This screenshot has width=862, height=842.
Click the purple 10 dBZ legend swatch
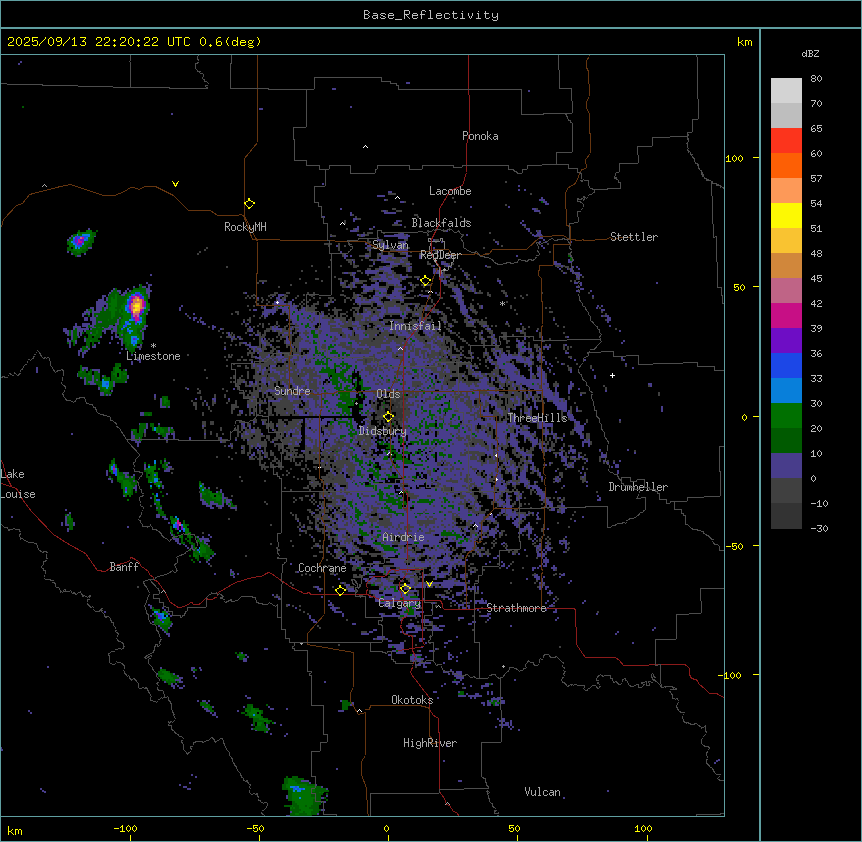(786, 466)
